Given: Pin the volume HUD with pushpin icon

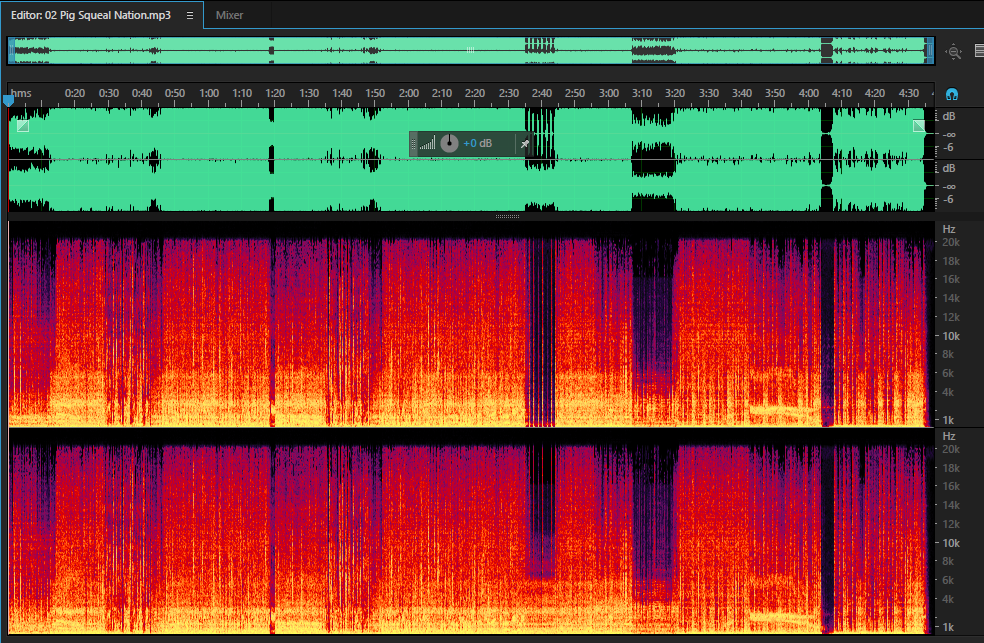Looking at the screenshot, I should pyautogui.click(x=525, y=144).
